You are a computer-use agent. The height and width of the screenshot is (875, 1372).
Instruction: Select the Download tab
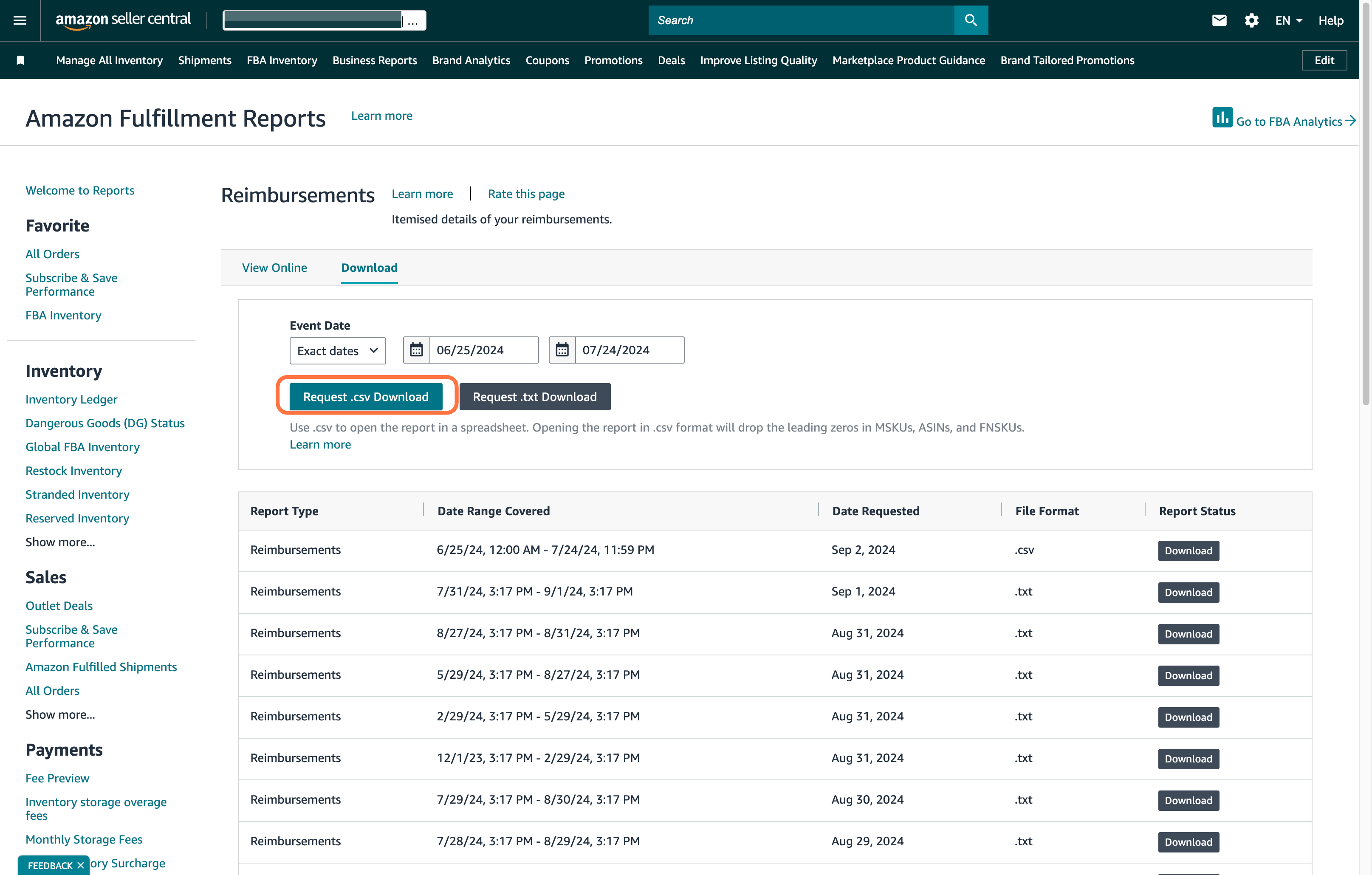pyautogui.click(x=369, y=267)
